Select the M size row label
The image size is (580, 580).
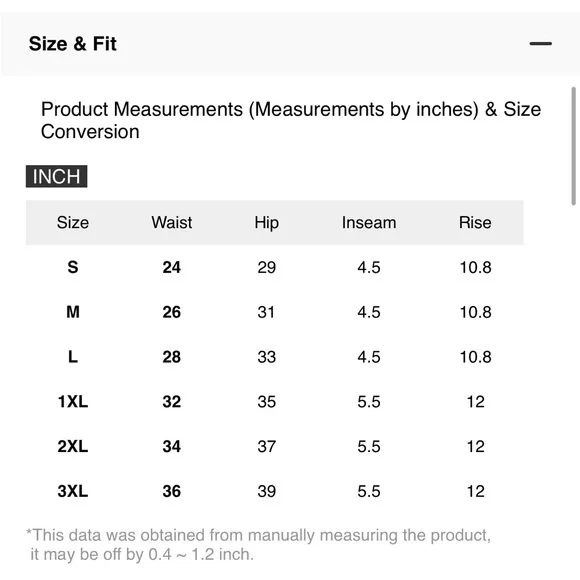coord(73,312)
